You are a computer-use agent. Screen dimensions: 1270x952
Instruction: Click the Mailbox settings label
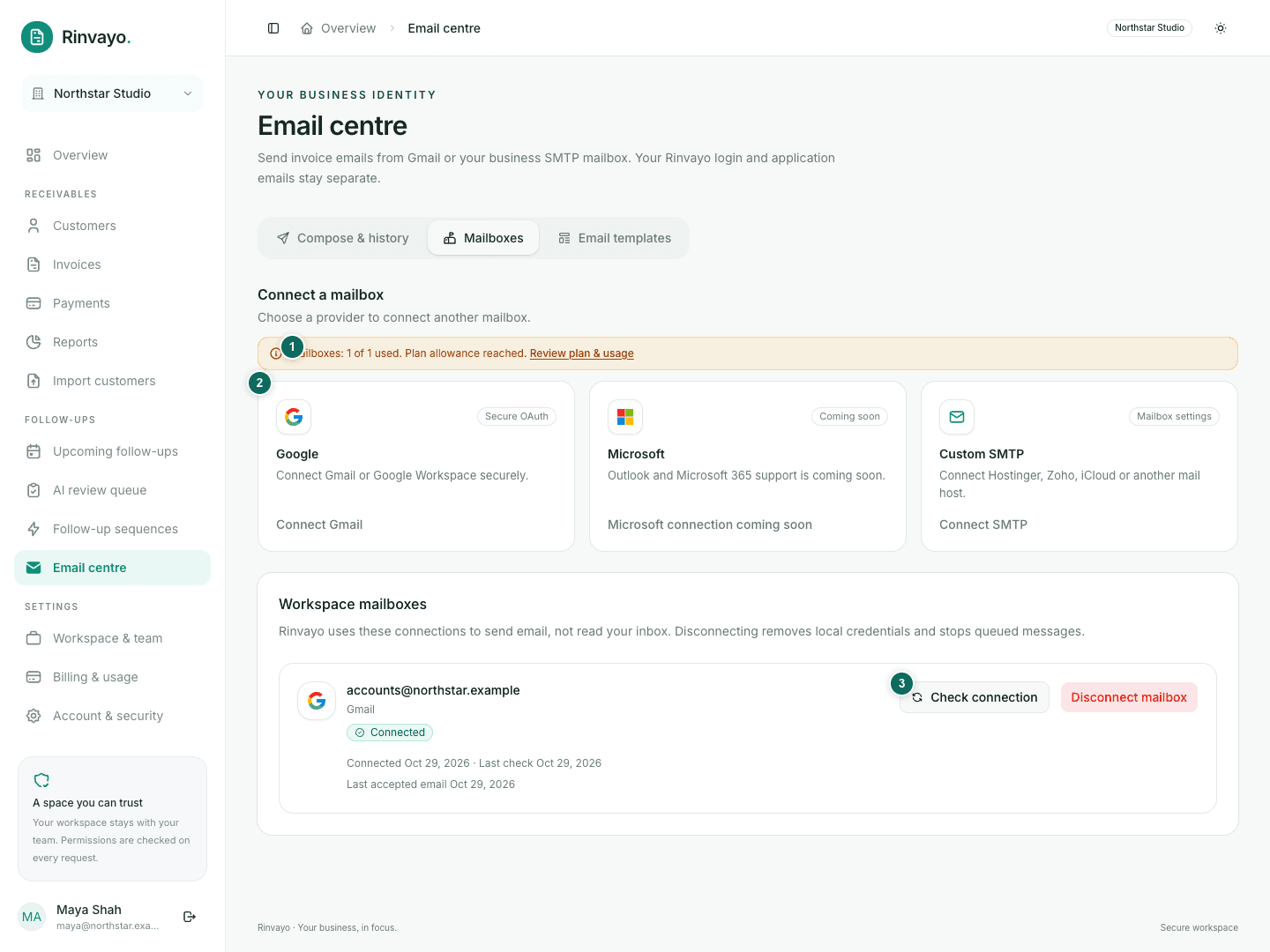tap(1174, 417)
